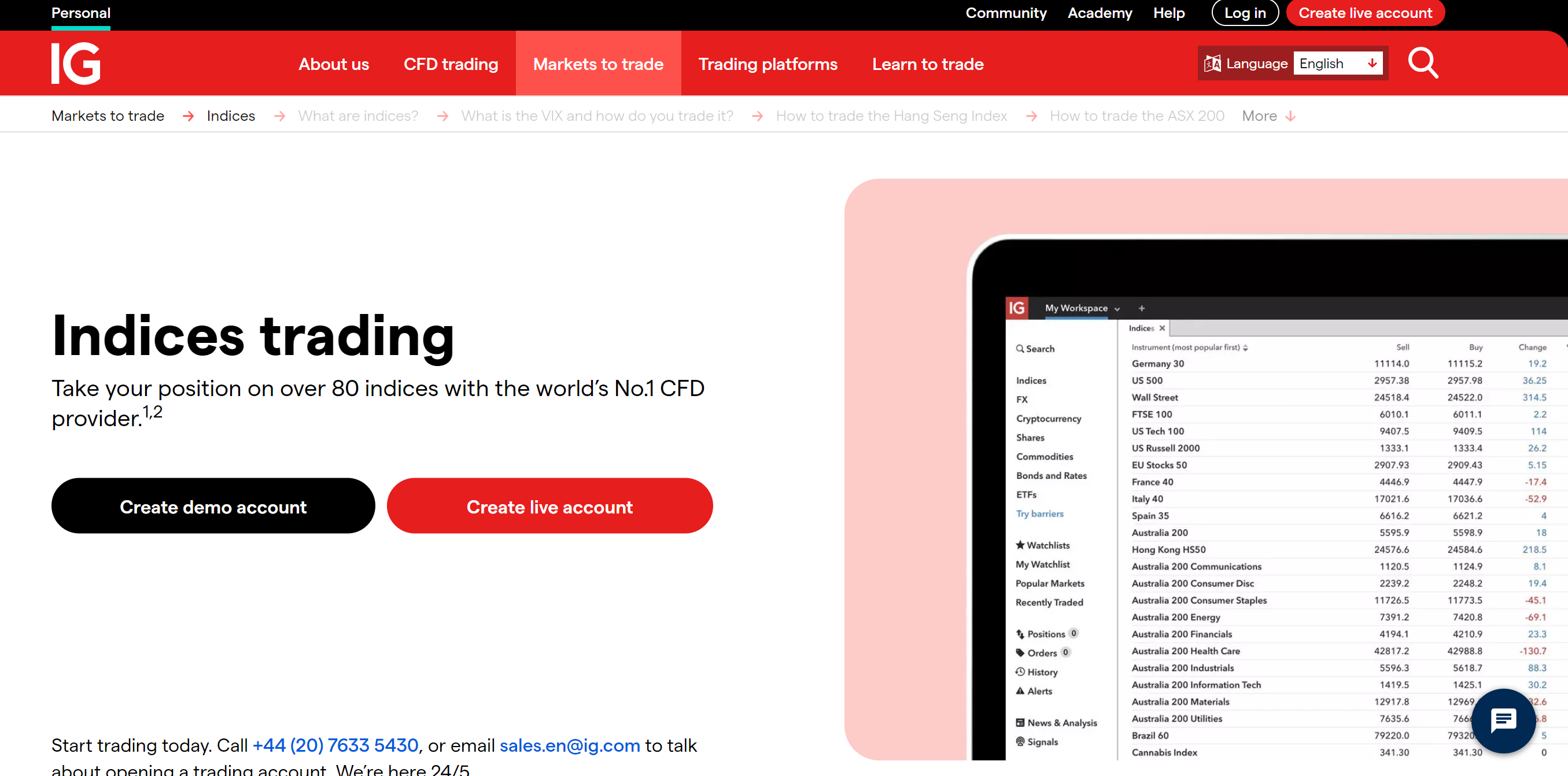Open the Learn to trade menu

point(927,64)
